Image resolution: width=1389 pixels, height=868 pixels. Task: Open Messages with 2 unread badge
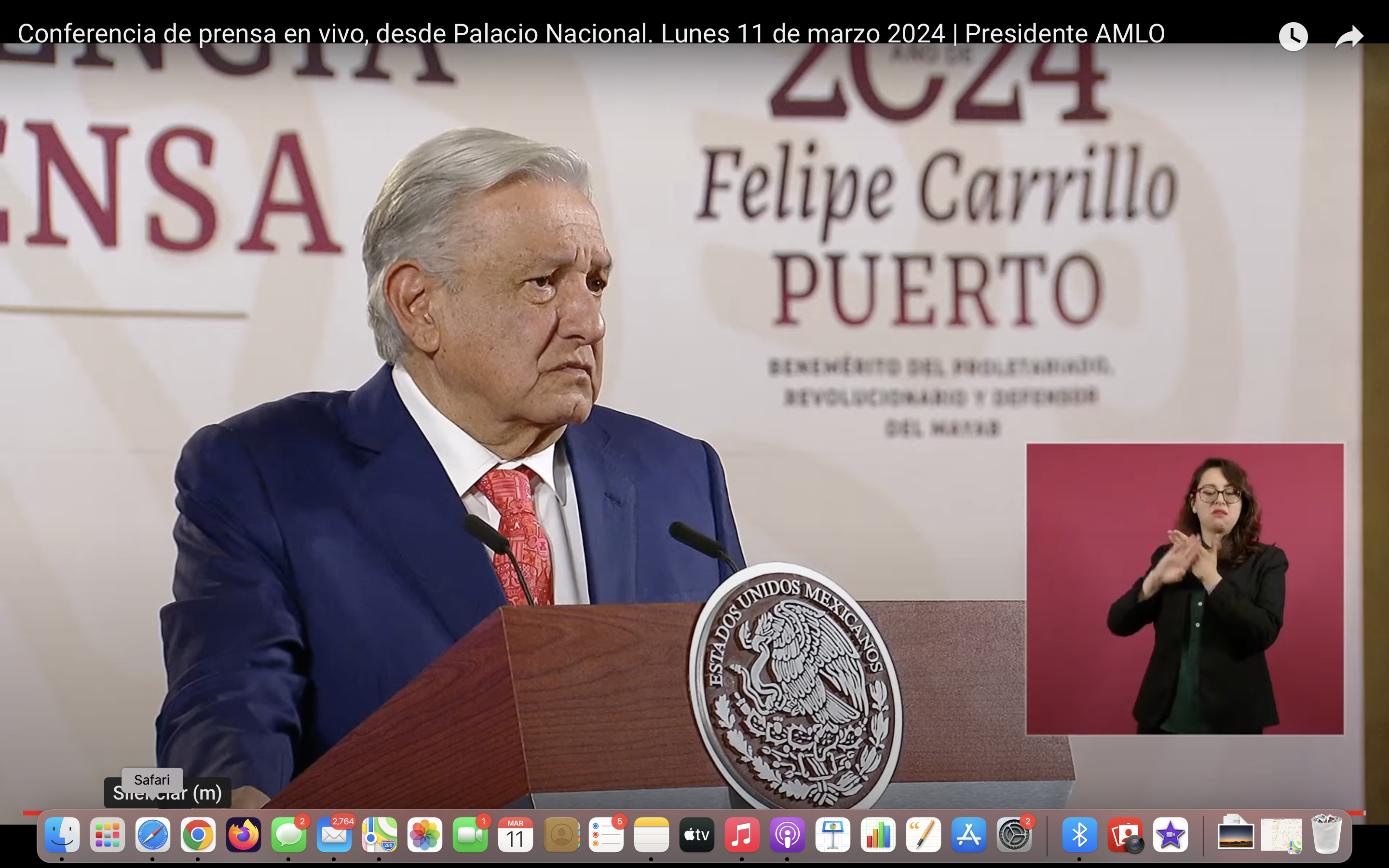(289, 835)
